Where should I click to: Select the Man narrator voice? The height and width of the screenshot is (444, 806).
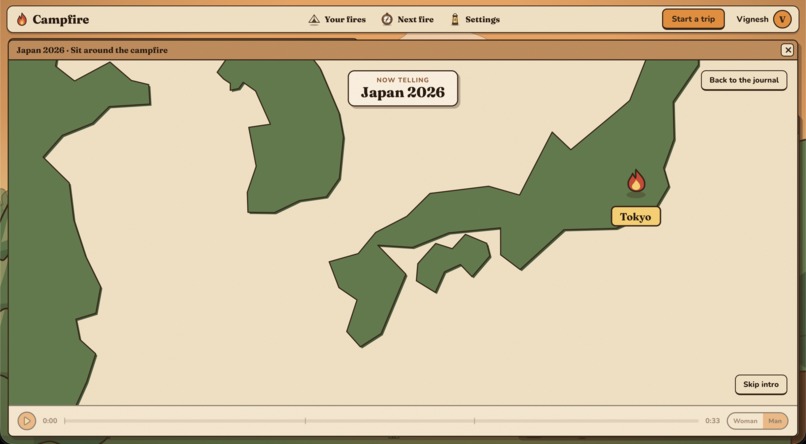point(775,421)
